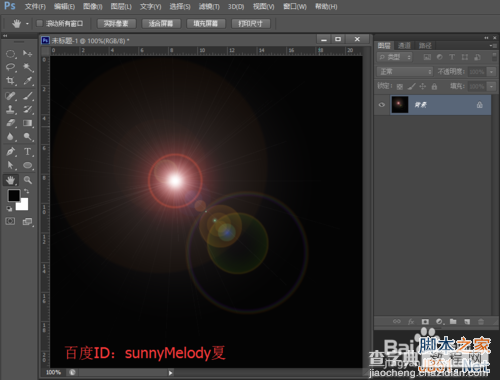Select the Eraser tool

[10, 123]
